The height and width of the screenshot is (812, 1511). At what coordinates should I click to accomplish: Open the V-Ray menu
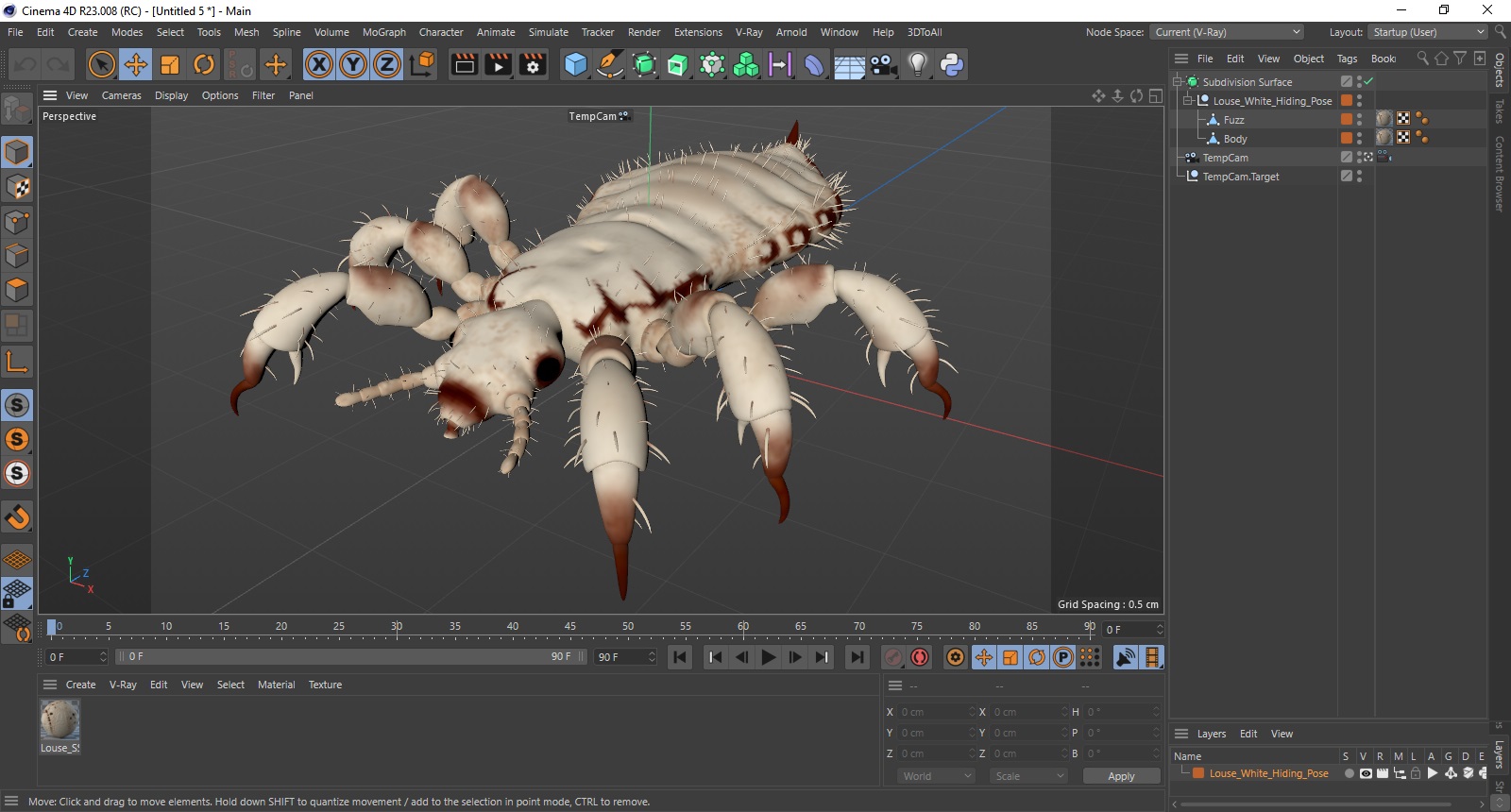[x=749, y=32]
